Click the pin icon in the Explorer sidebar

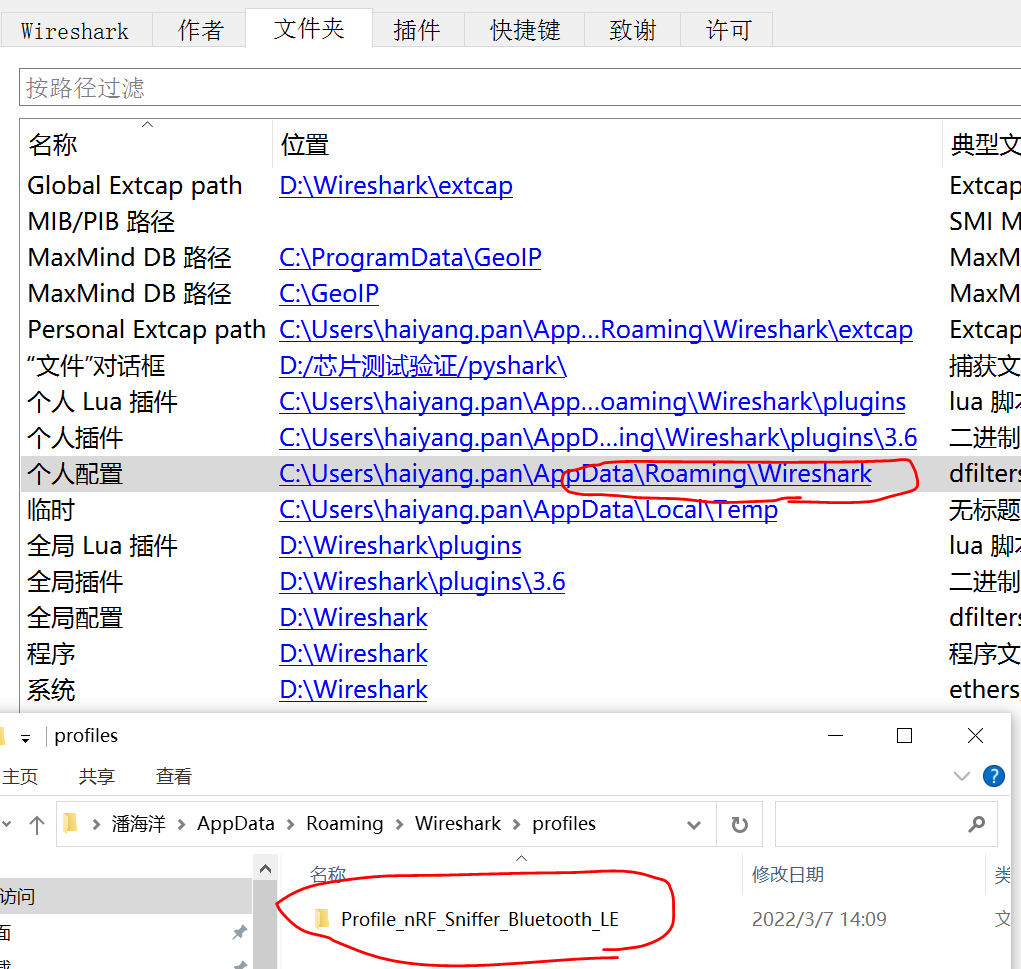pyautogui.click(x=240, y=932)
